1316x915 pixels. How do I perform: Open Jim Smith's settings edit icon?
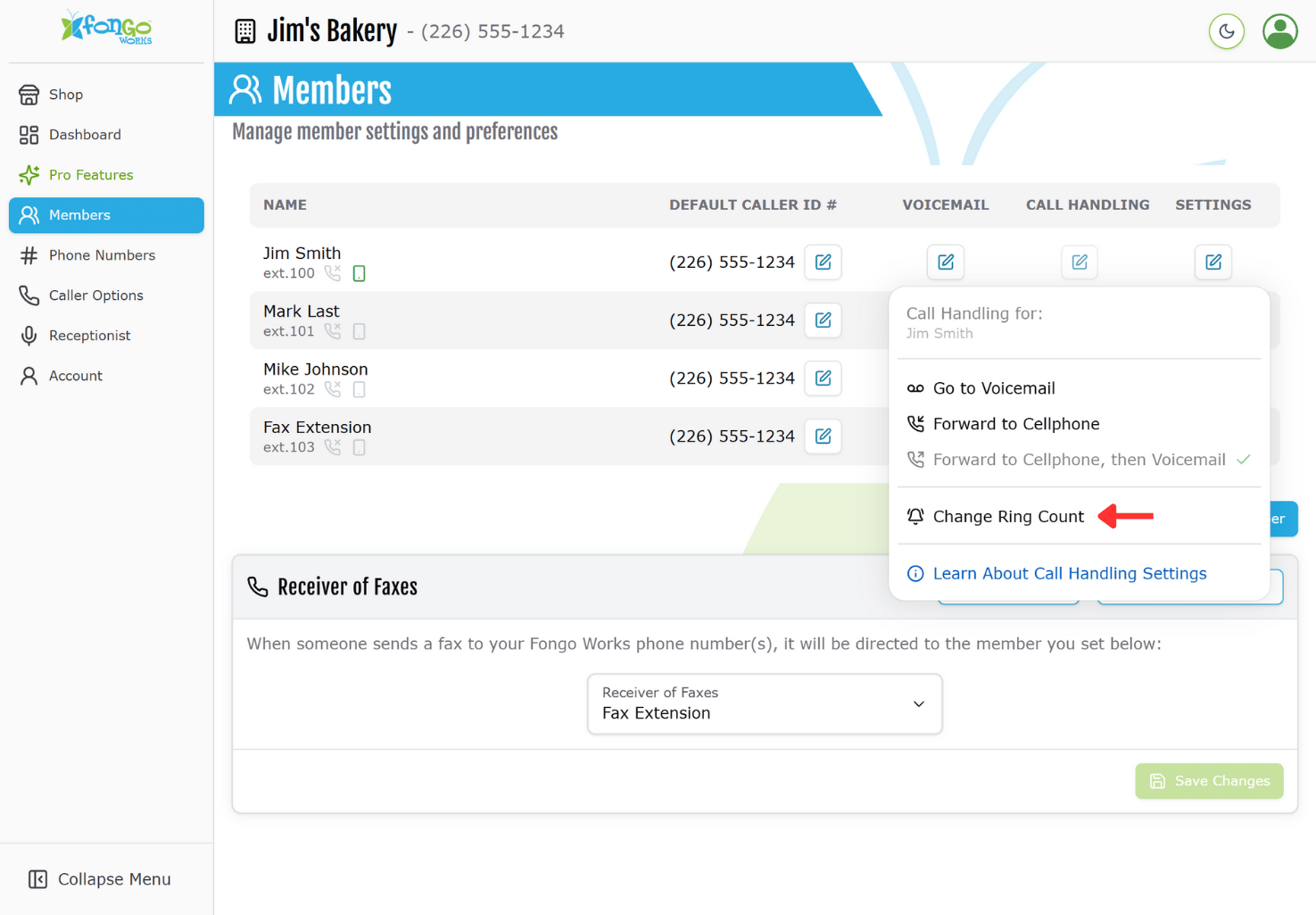1213,262
